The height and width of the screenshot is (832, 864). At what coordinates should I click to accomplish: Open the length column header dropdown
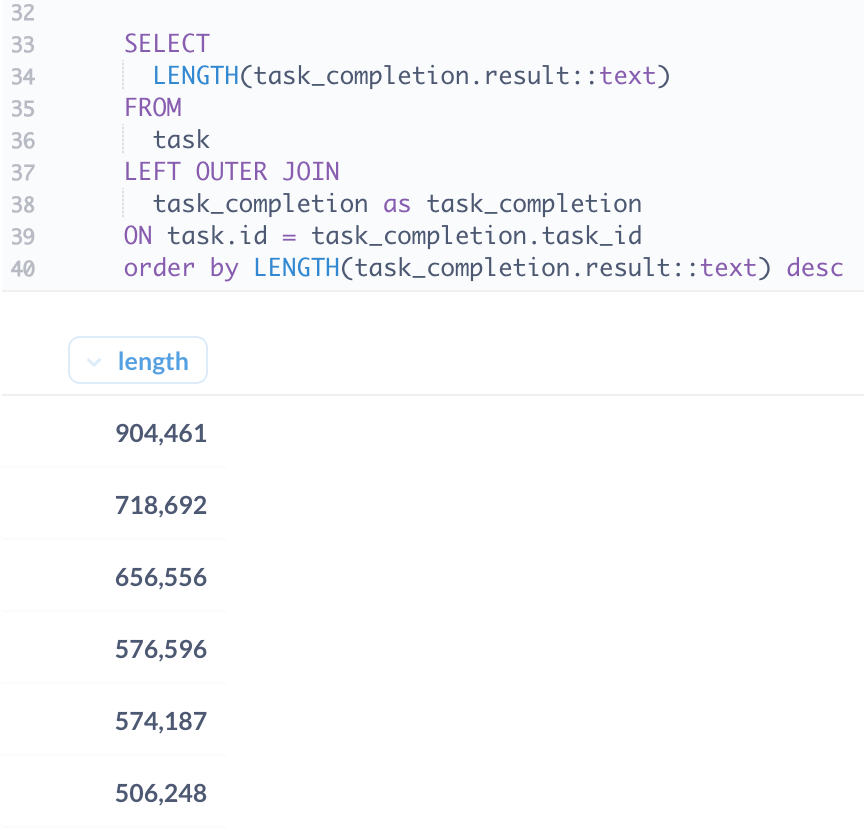(138, 360)
